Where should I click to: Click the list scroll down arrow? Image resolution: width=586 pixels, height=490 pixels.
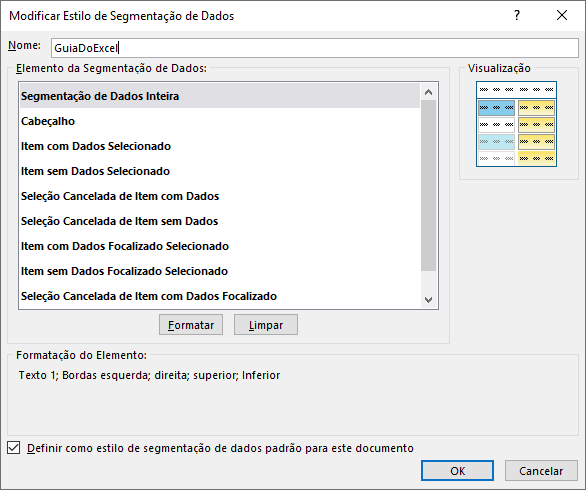pos(429,300)
